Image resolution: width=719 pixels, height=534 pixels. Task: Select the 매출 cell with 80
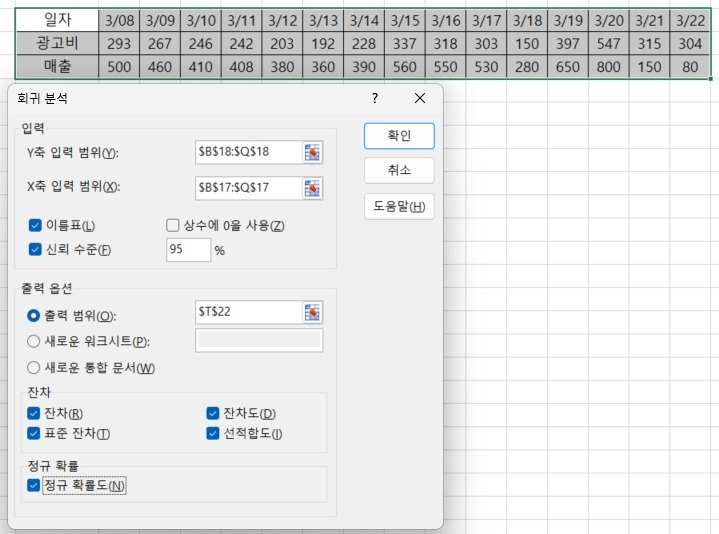690,67
